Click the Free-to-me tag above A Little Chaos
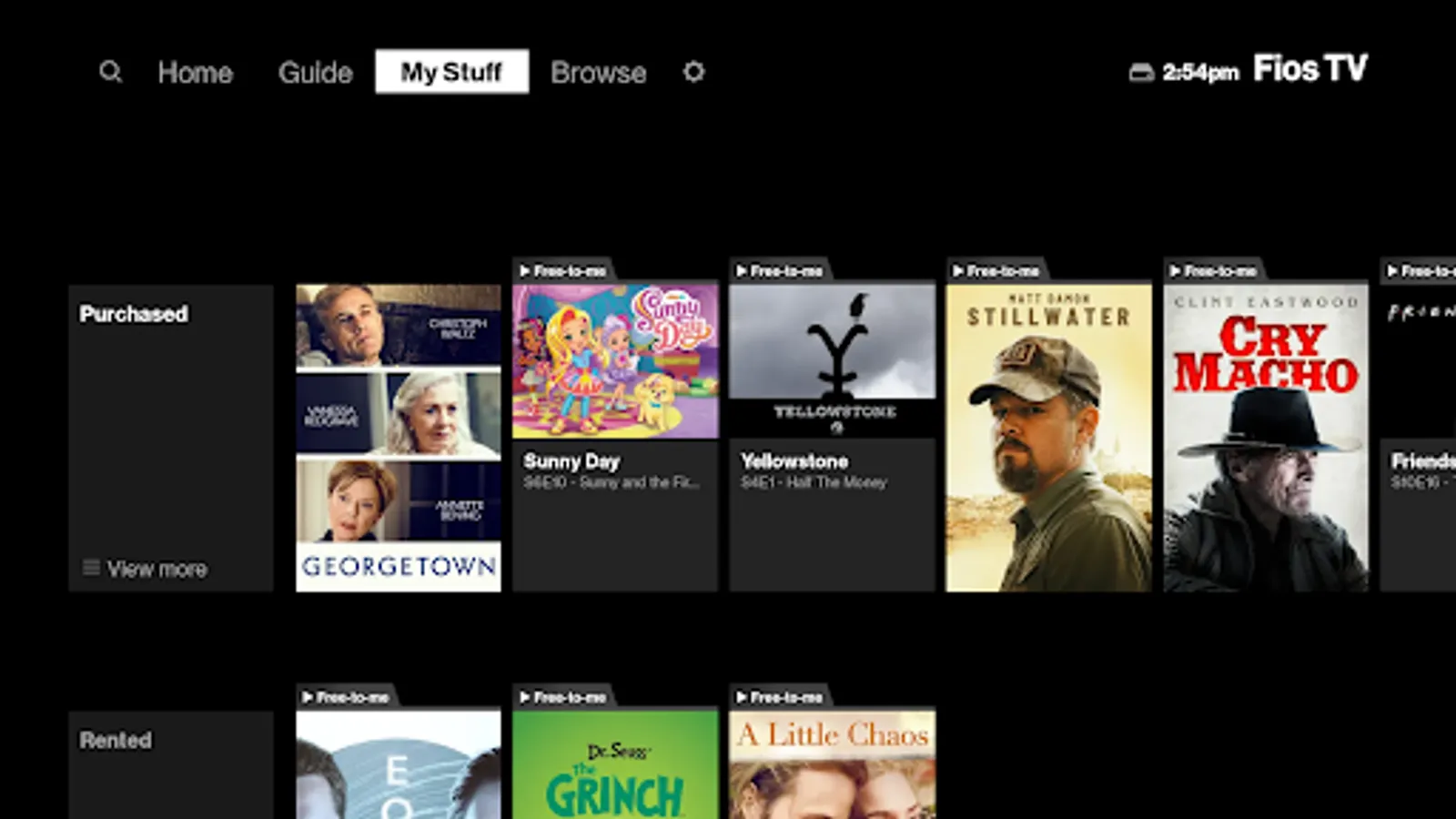The image size is (1456, 819). 781,697
